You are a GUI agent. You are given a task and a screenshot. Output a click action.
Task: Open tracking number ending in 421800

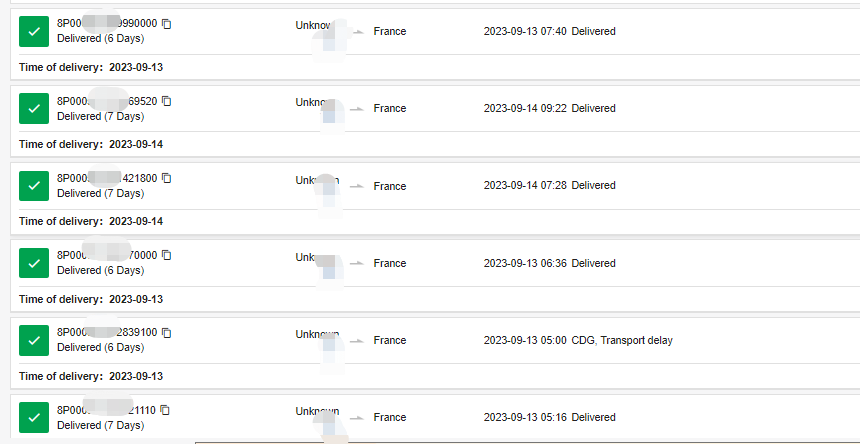point(107,178)
